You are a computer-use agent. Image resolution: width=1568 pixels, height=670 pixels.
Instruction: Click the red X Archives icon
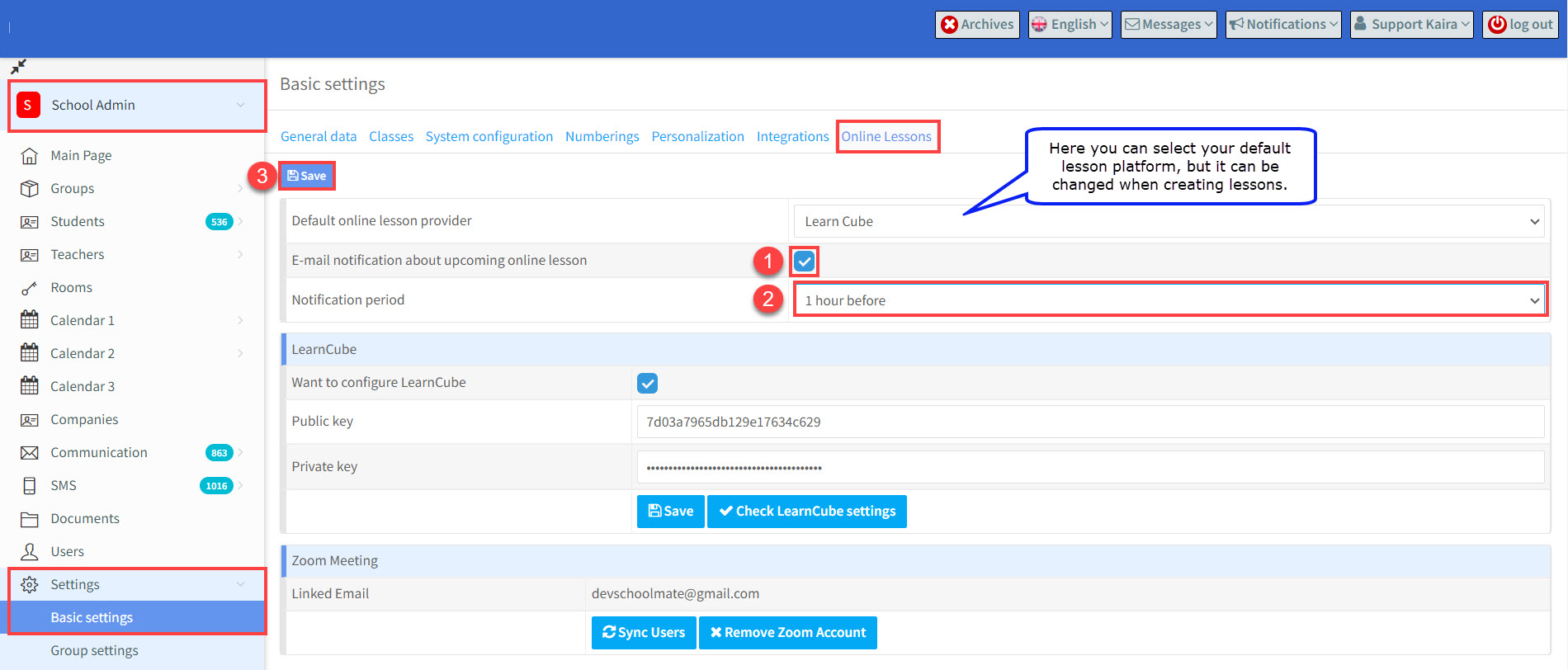[x=949, y=25]
